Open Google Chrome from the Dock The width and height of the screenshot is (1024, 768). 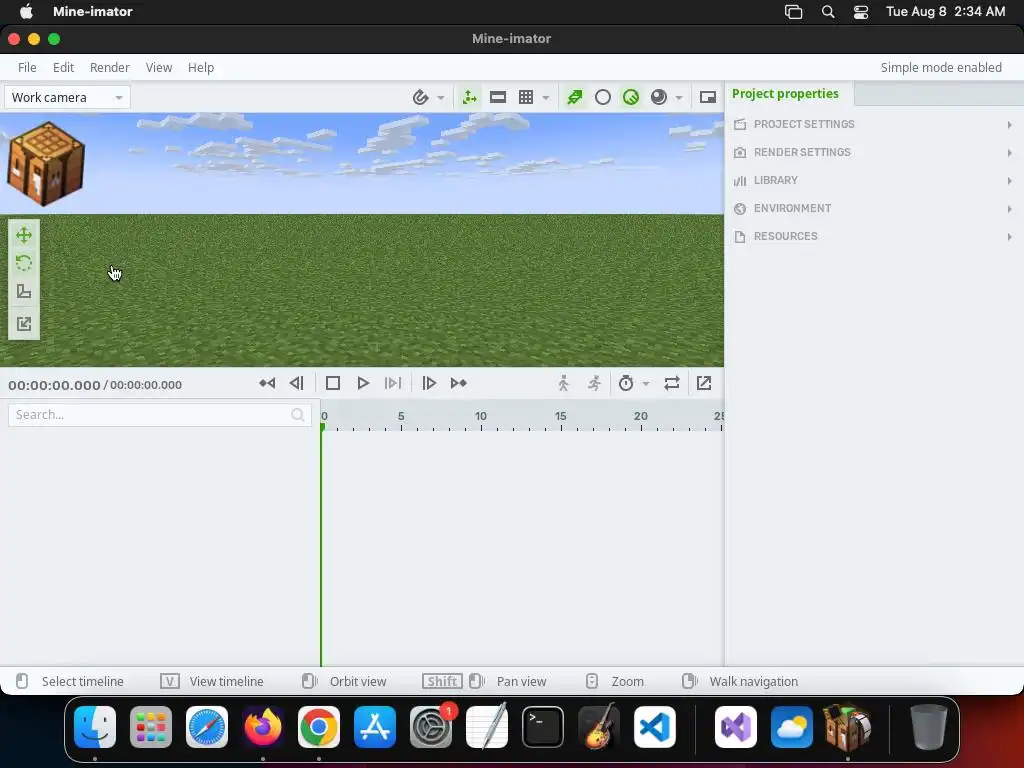[x=319, y=727]
